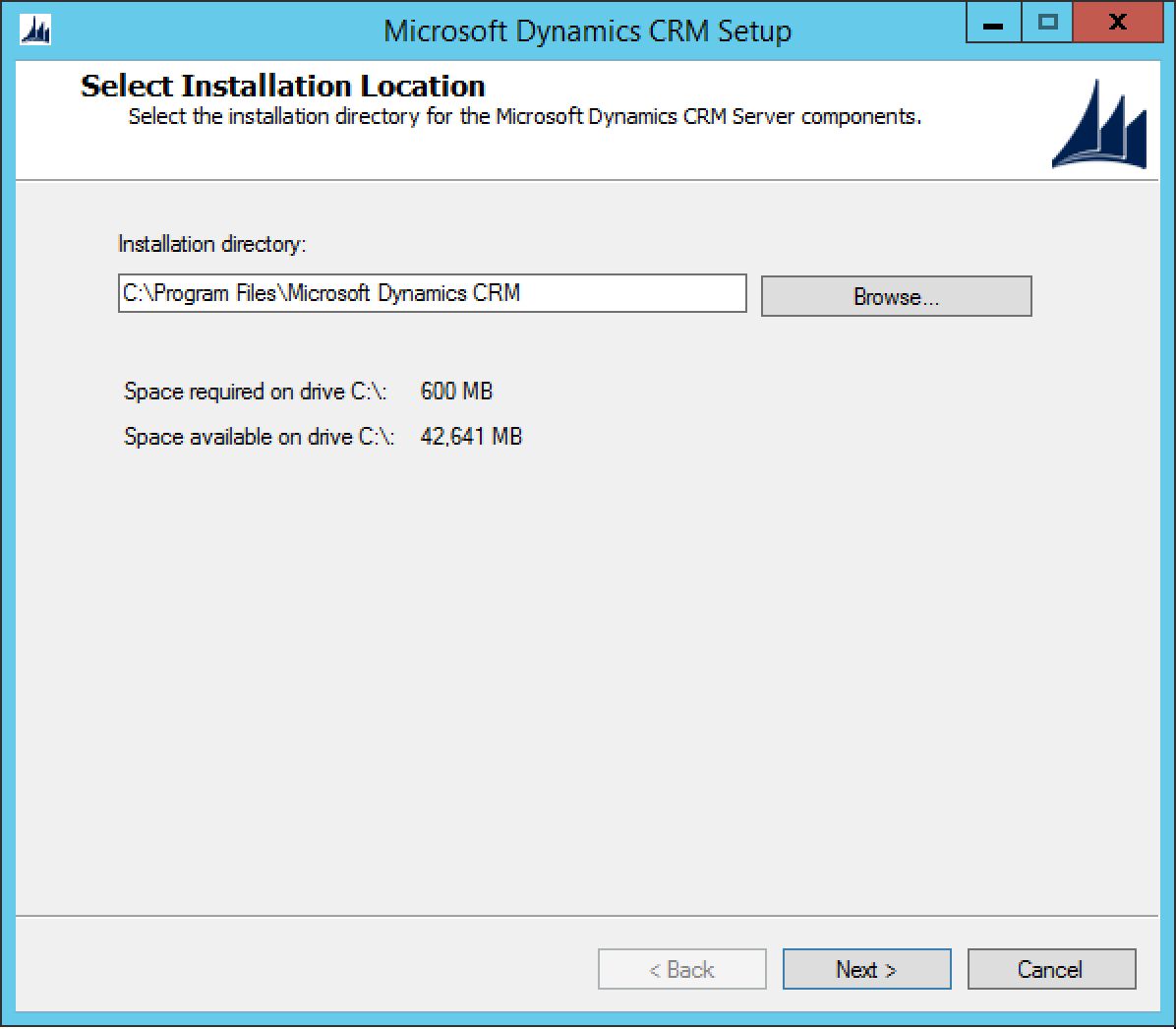Click the Select Installation Location heading
Viewport: 1176px width, 1029px height.
click(283, 86)
